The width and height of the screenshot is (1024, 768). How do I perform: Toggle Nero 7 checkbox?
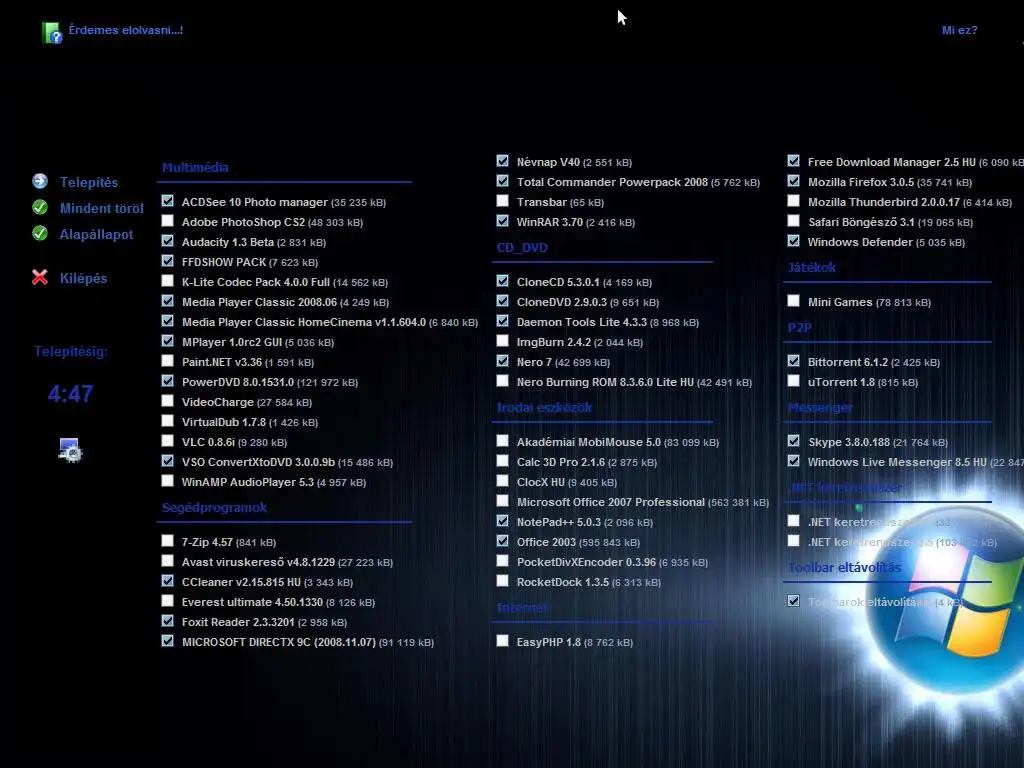pos(502,360)
